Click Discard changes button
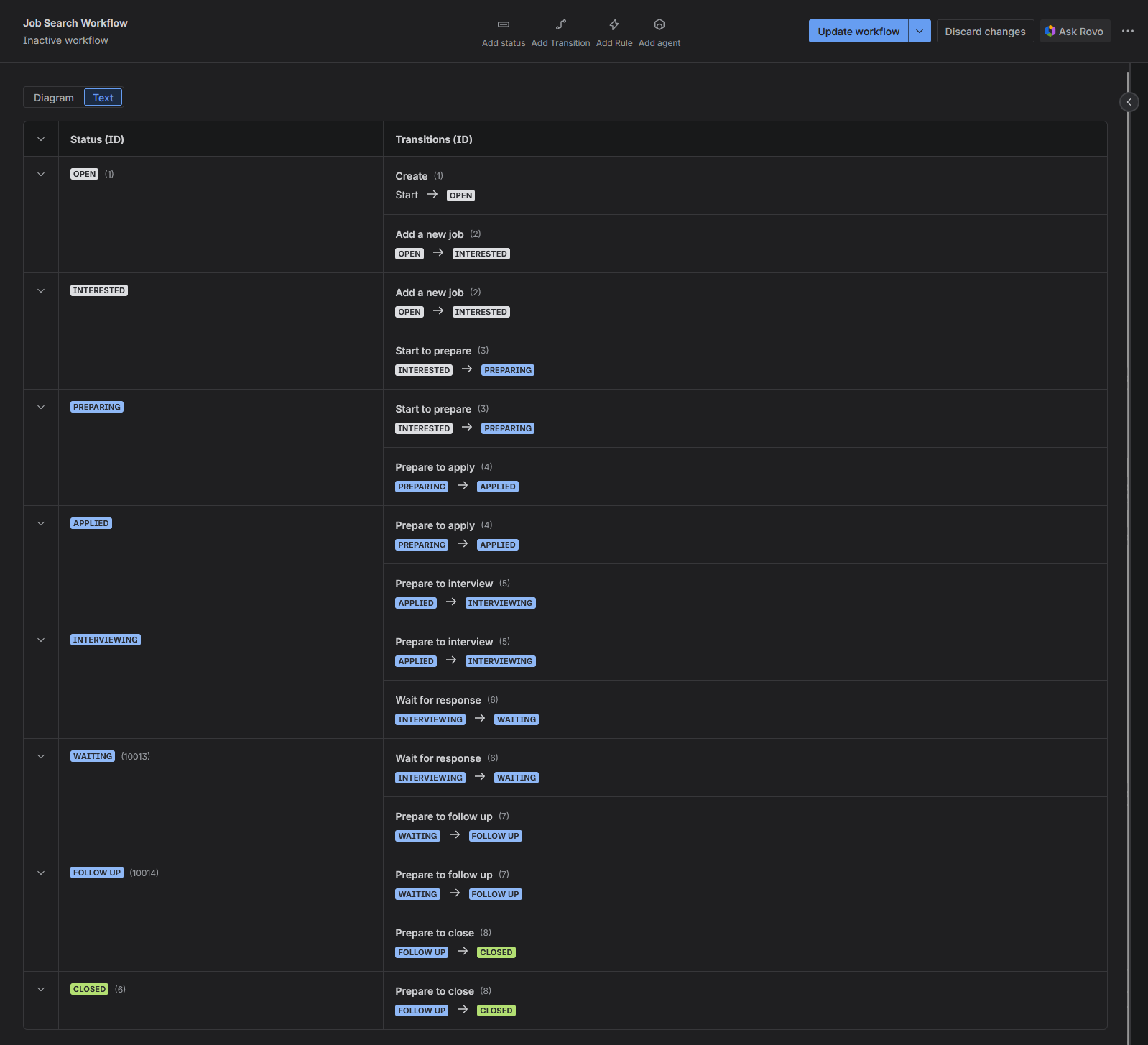The image size is (1148, 1045). tap(985, 31)
